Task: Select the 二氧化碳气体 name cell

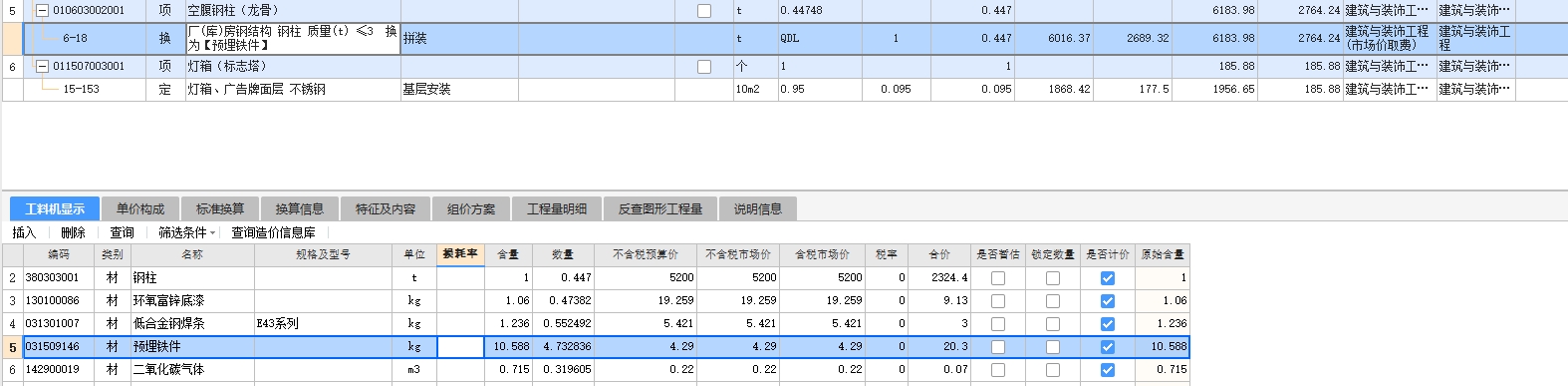Action: click(x=192, y=370)
